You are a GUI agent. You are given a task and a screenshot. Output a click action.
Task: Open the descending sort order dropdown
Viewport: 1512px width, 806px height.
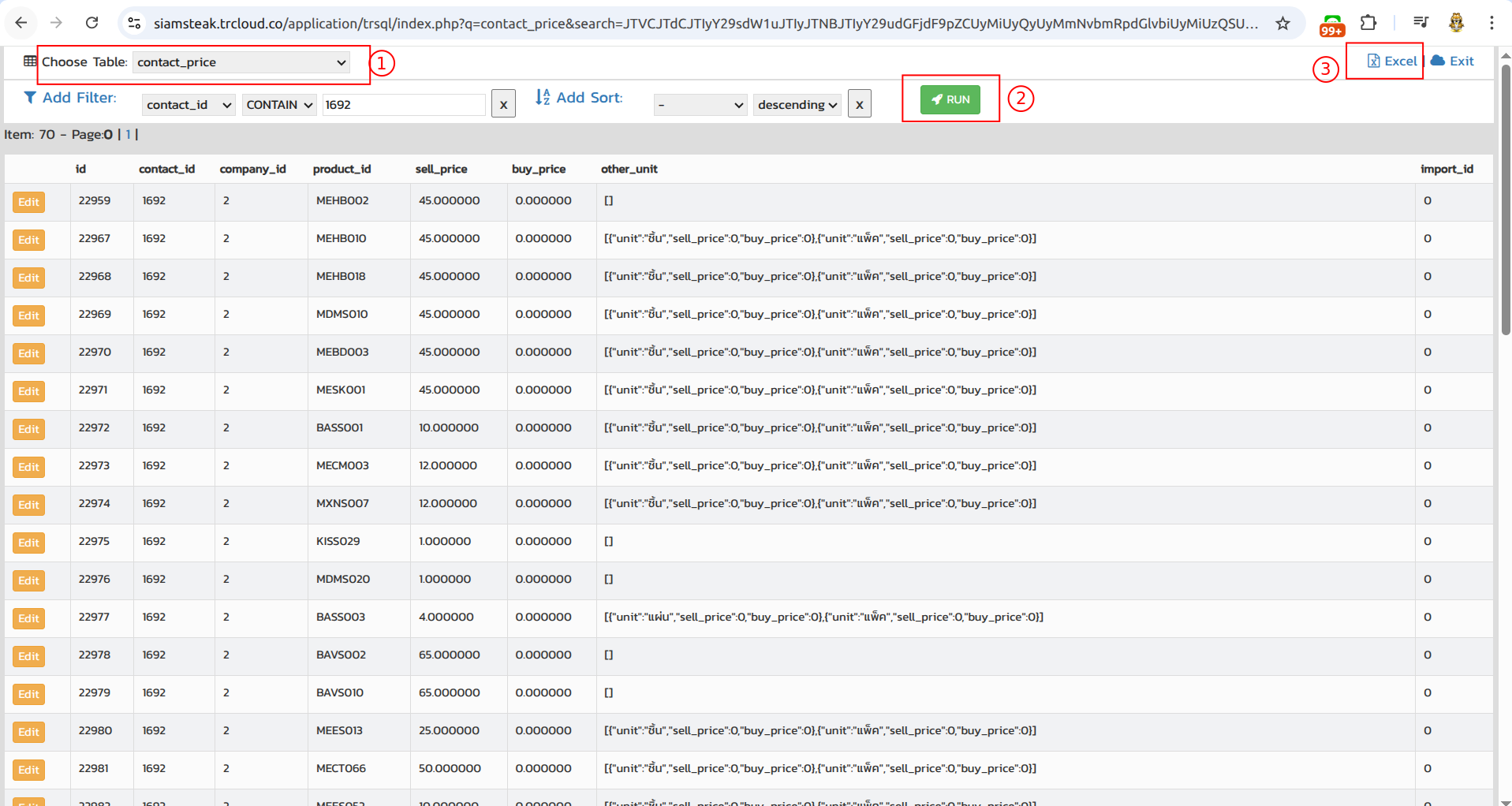pyautogui.click(x=797, y=105)
